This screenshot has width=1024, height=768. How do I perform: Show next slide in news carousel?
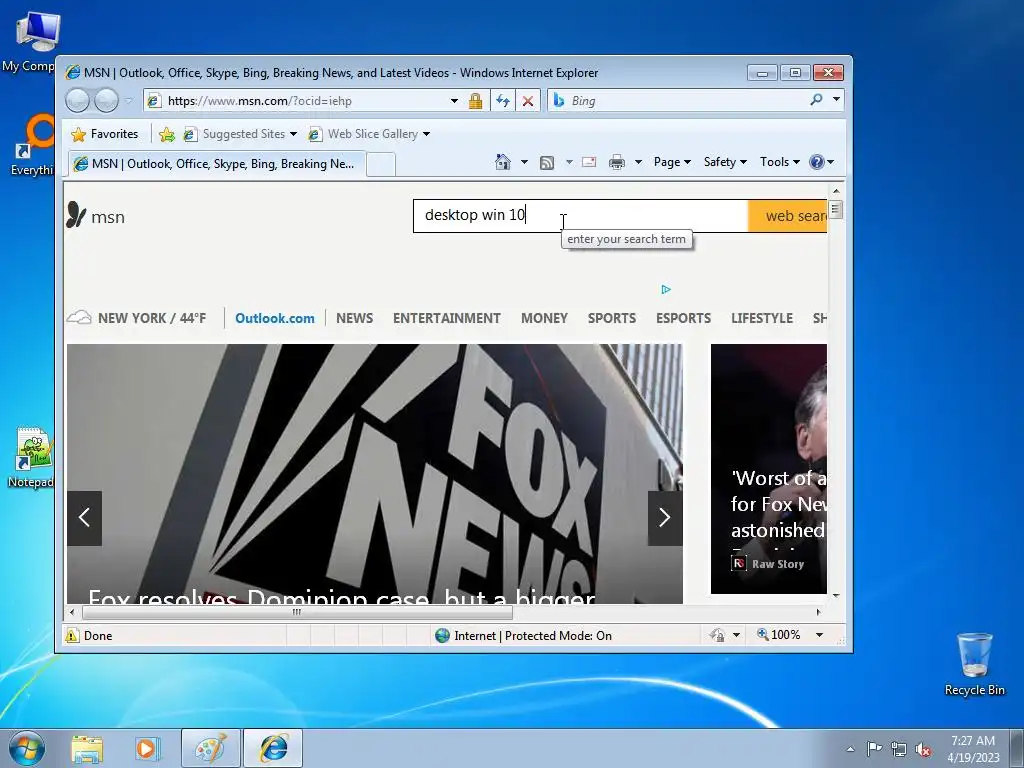pyautogui.click(x=665, y=518)
